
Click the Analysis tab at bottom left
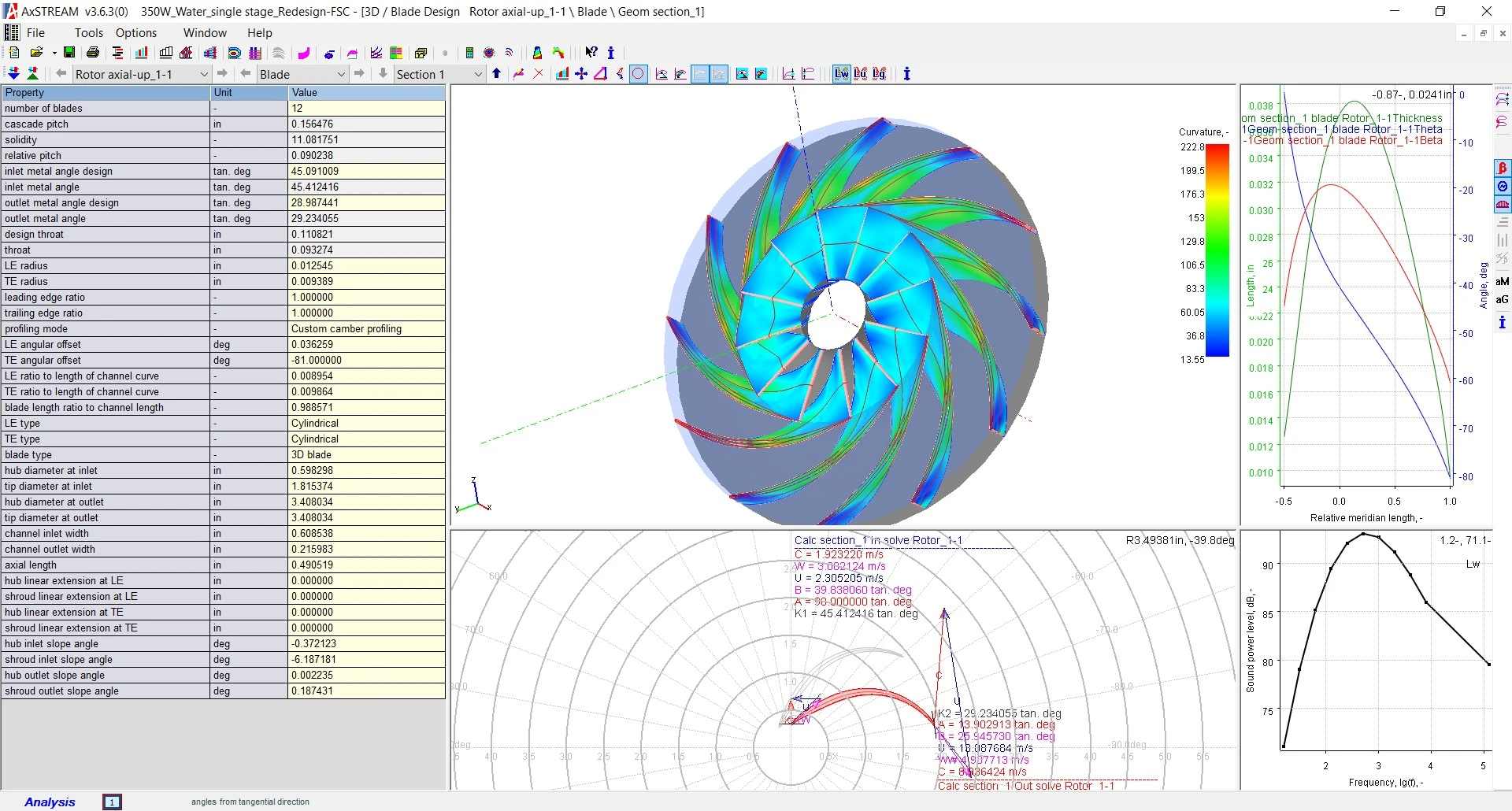click(x=50, y=802)
